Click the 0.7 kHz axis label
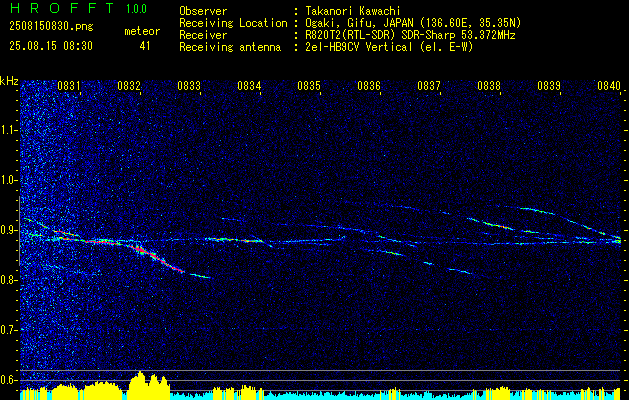Image resolution: width=629 pixels, height=400 pixels. [9, 330]
